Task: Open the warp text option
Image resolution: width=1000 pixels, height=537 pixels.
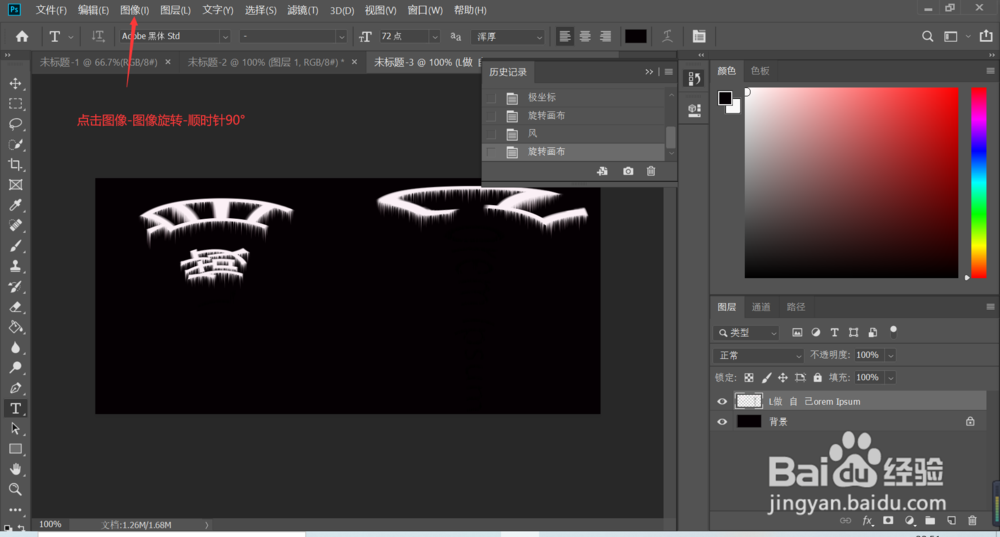Action: tap(667, 36)
